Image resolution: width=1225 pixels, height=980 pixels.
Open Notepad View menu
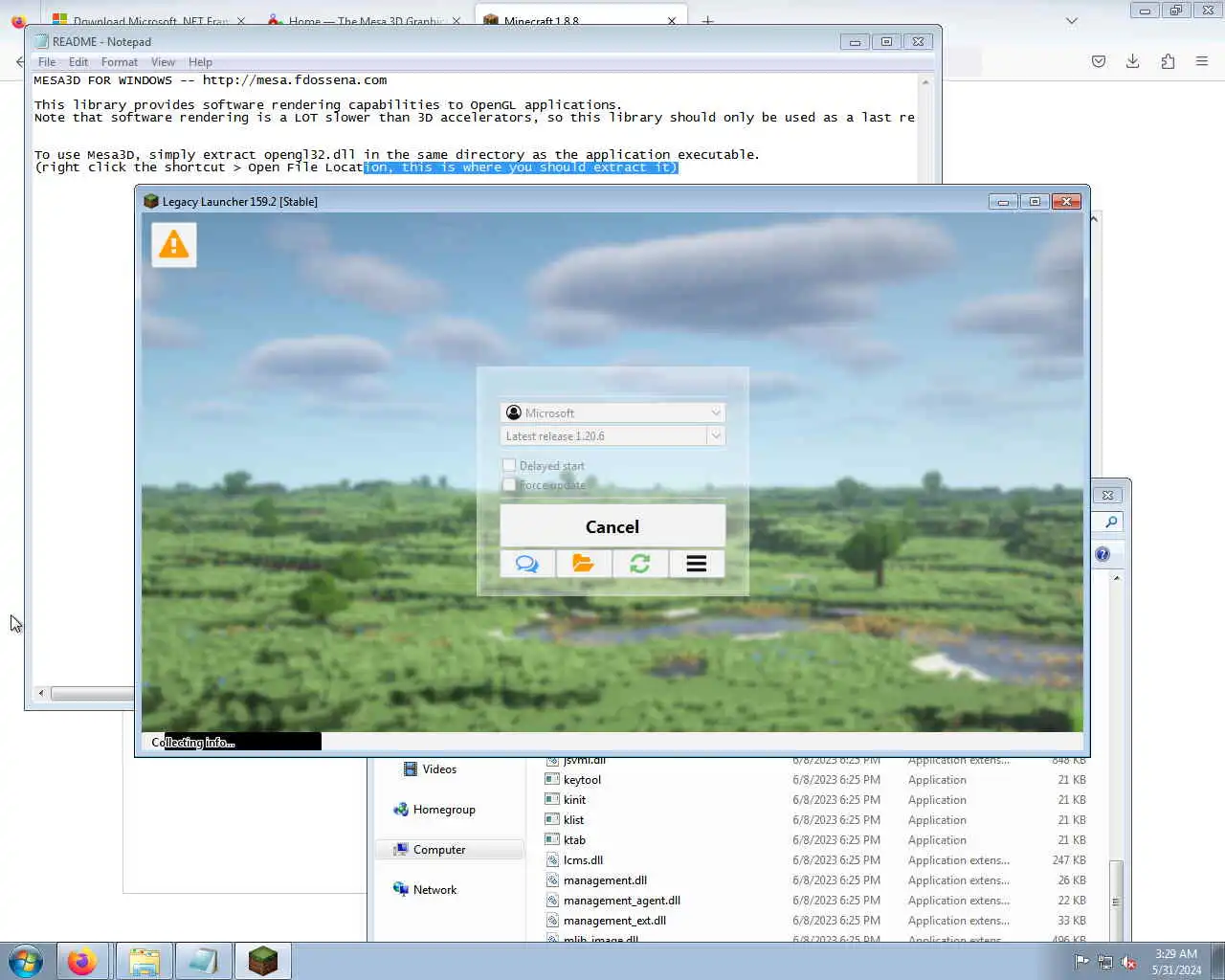click(x=163, y=62)
